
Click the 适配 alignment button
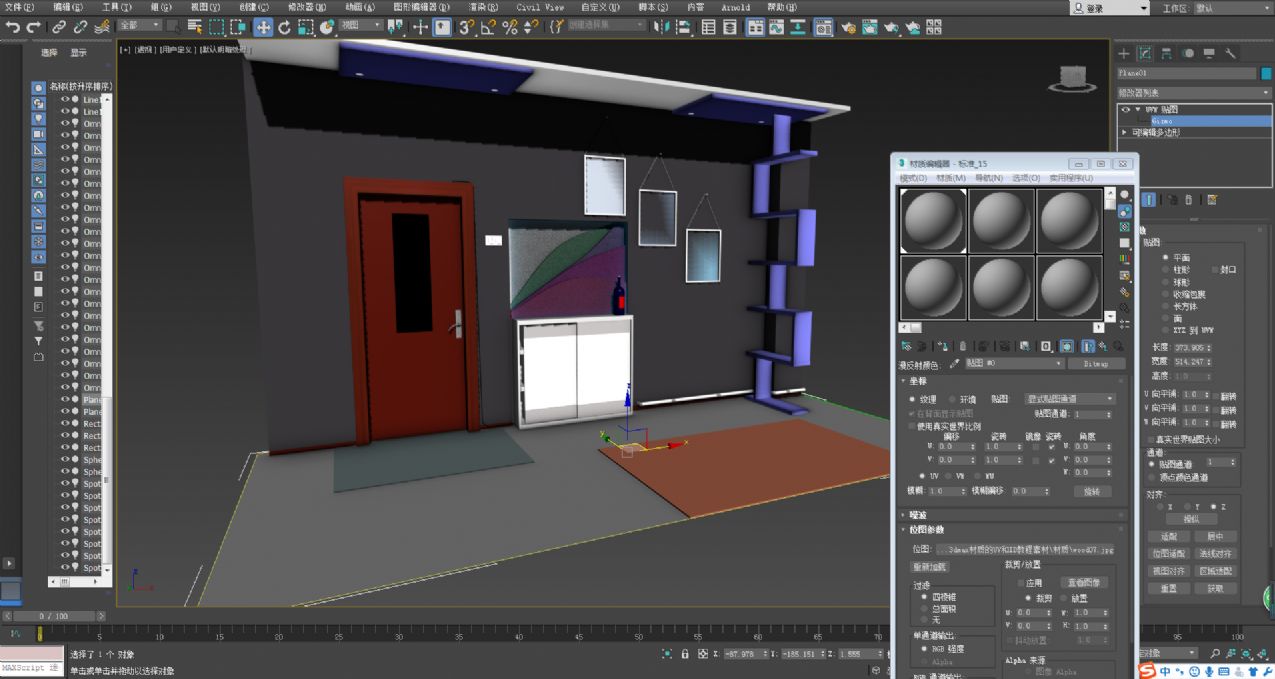tap(1168, 537)
